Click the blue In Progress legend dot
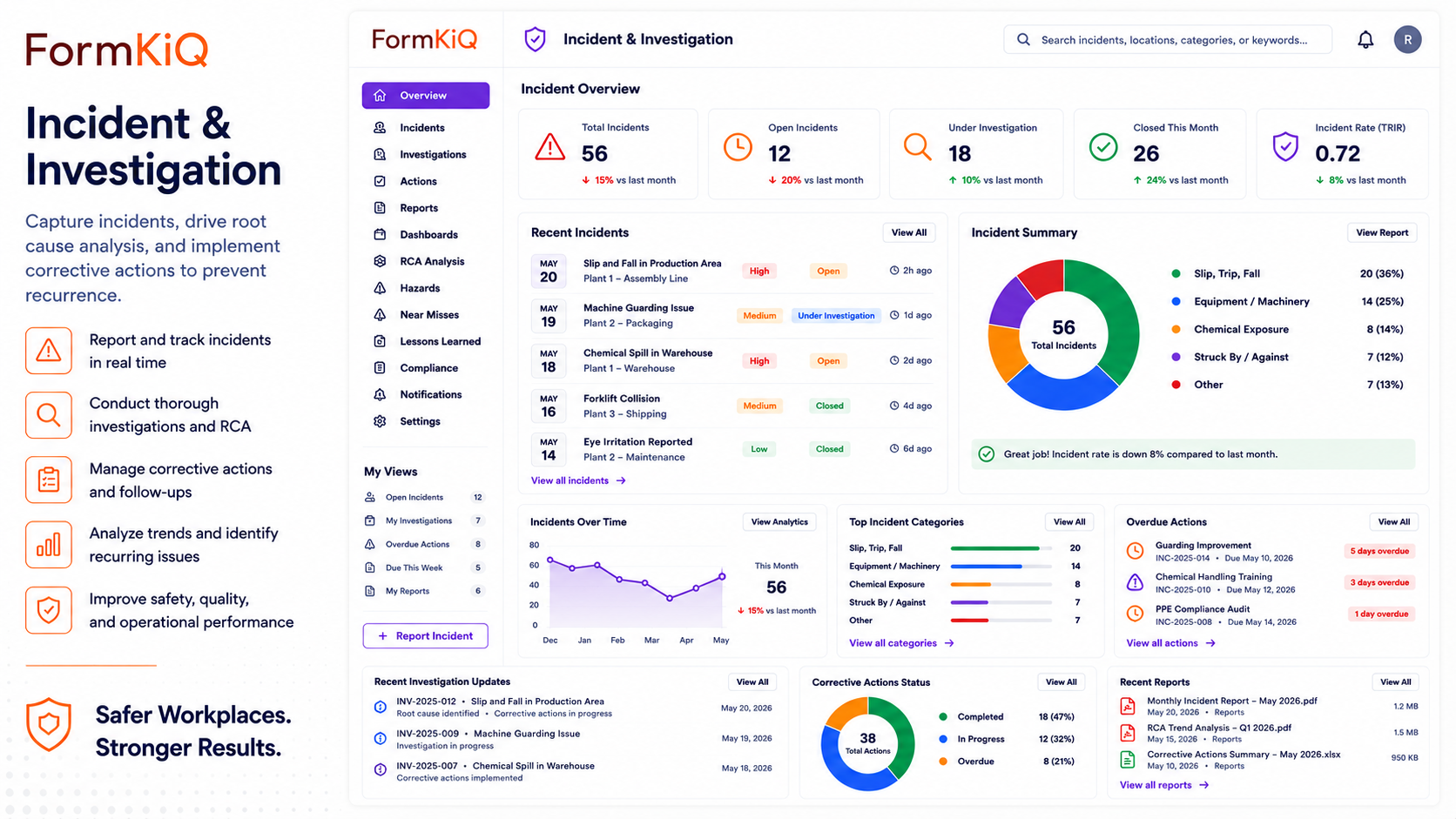The height and width of the screenshot is (819, 1456). coord(943,739)
